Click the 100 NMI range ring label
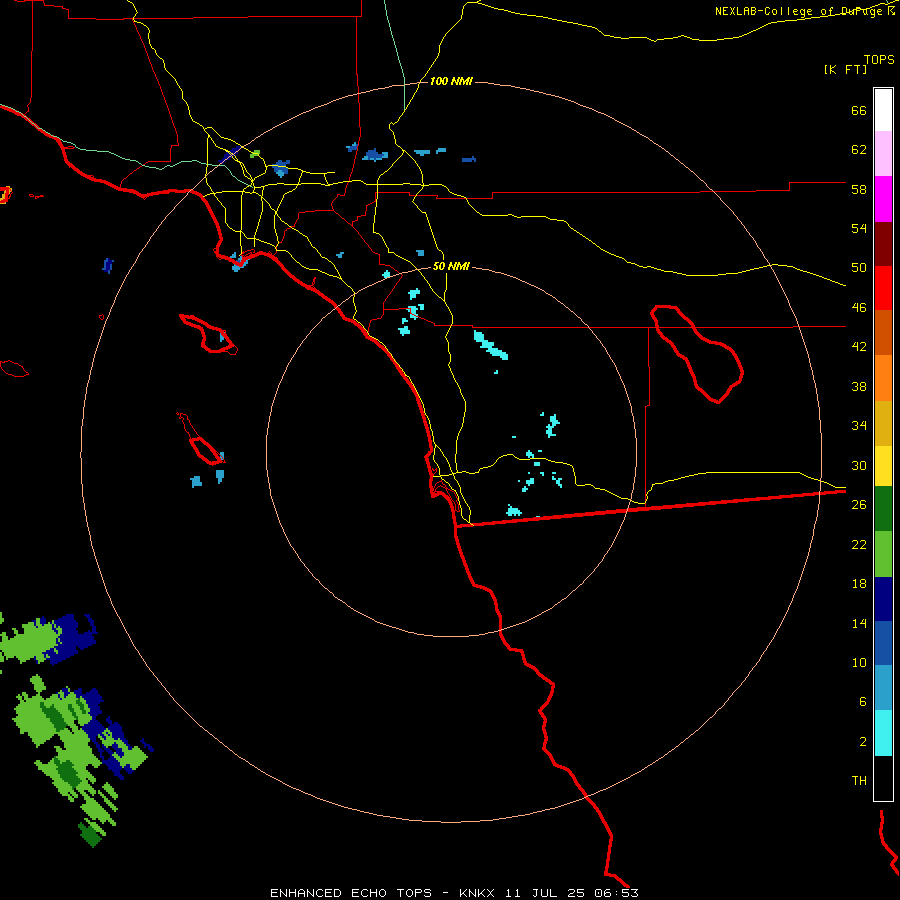 451,82
